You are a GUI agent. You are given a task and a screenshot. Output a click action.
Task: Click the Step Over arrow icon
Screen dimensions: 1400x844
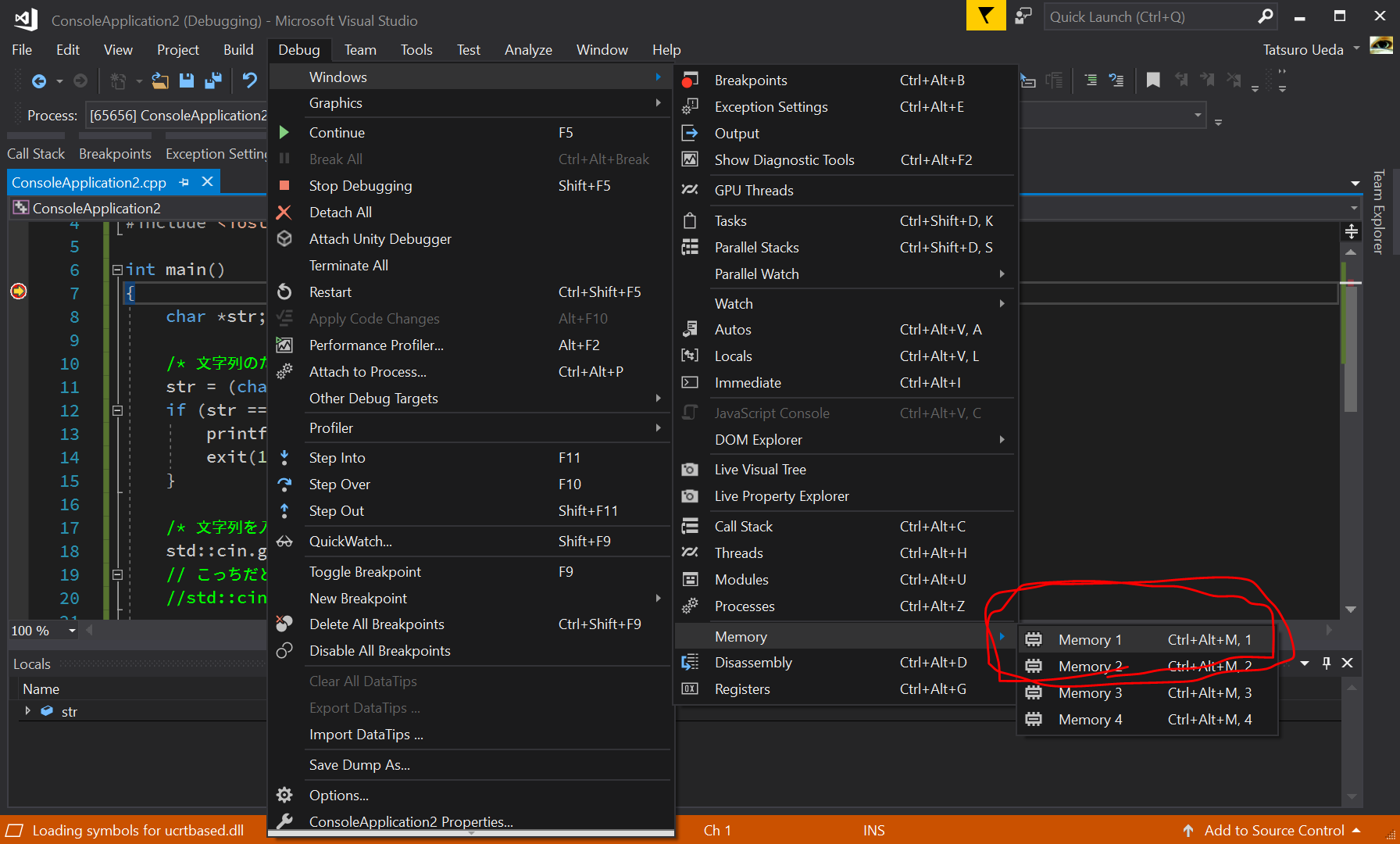pyautogui.click(x=284, y=485)
